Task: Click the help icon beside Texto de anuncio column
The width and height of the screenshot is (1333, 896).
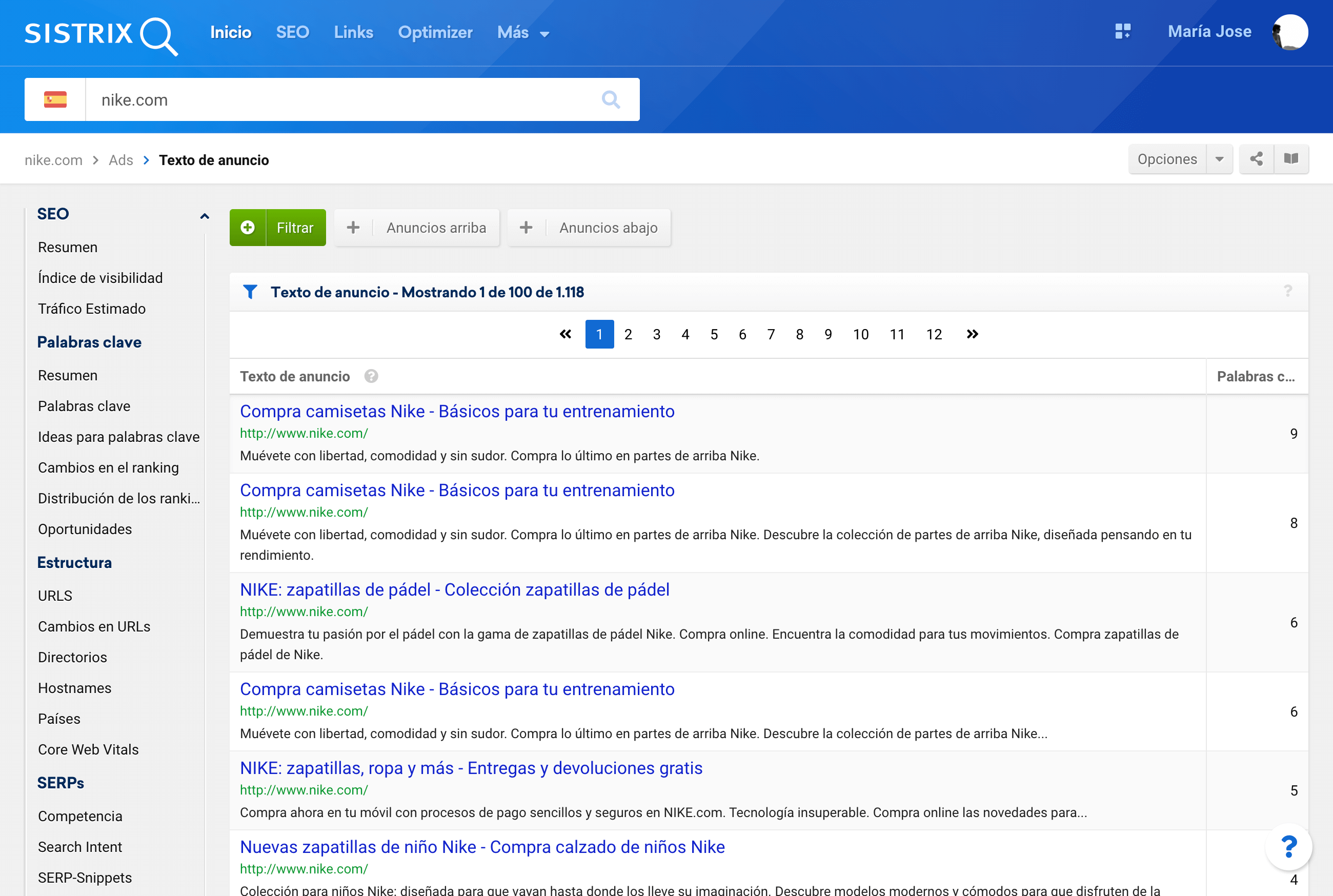Action: click(x=371, y=376)
